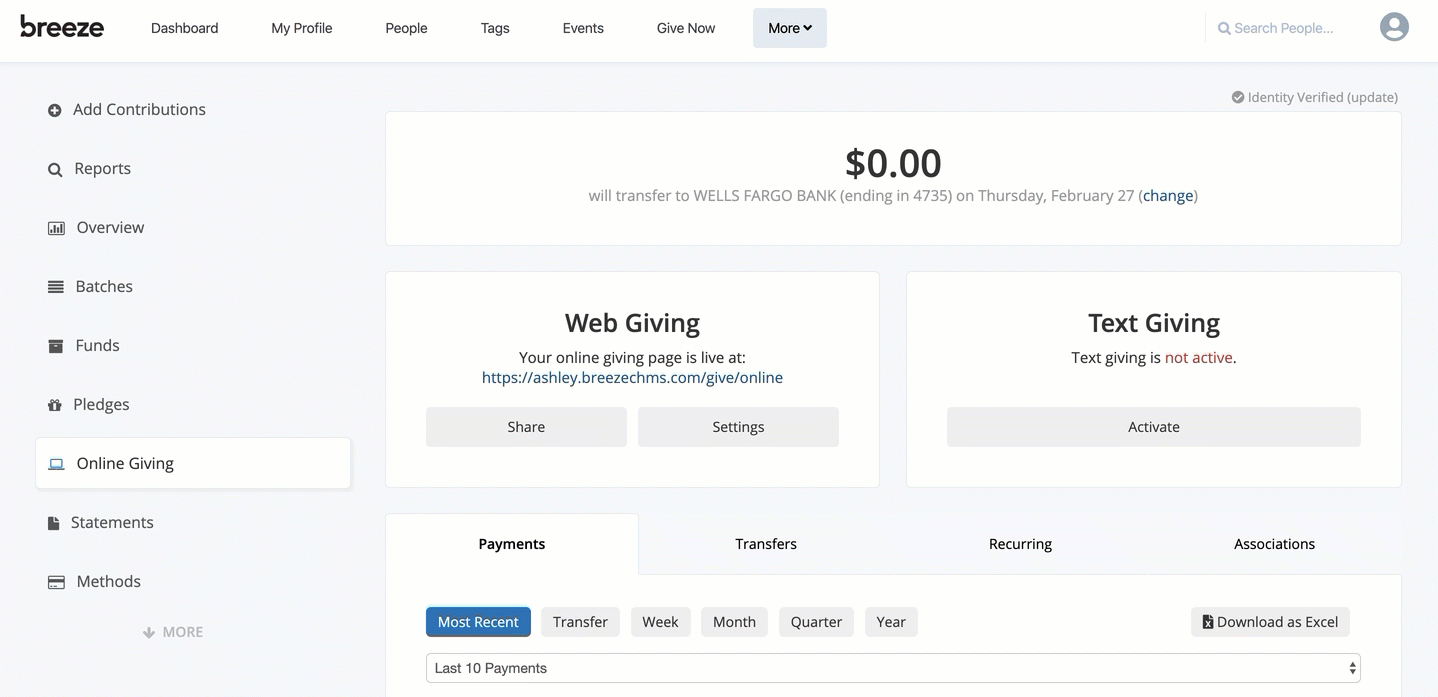The width and height of the screenshot is (1438, 697).
Task: Select the Month filter button
Action: click(734, 622)
